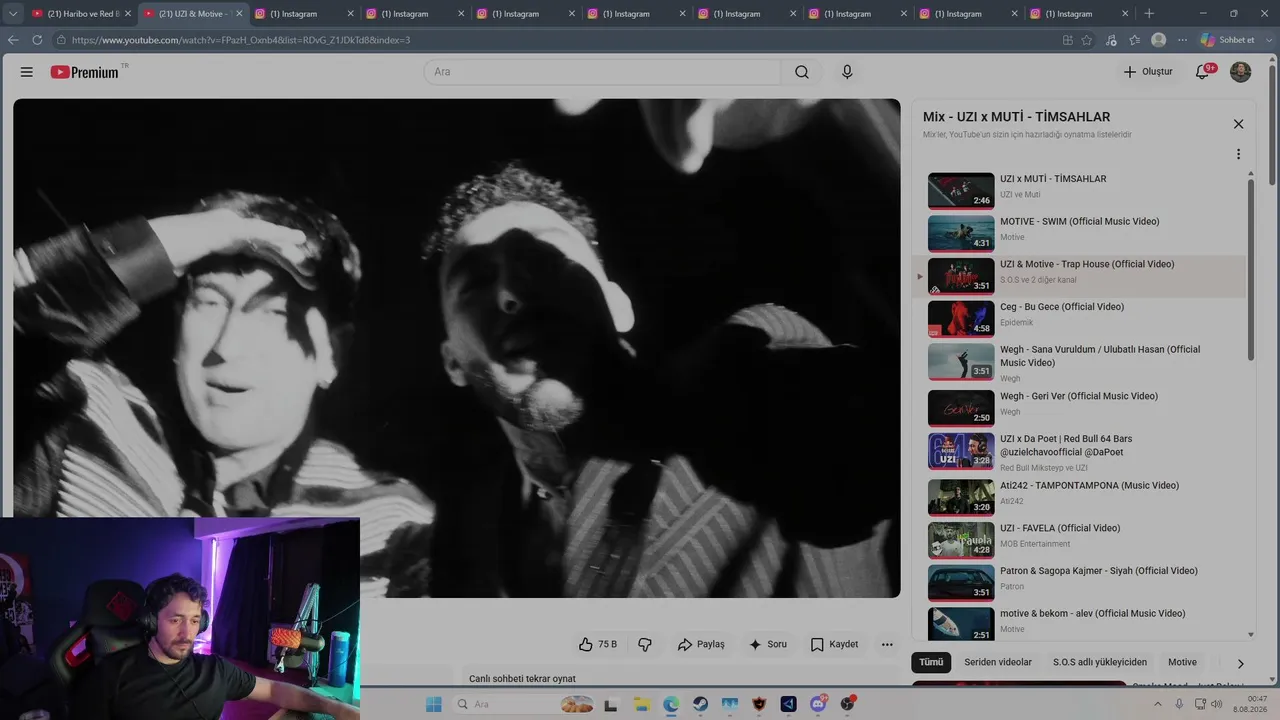Open Patron & Sagopa Kajmer - Siyah
This screenshot has height=720, width=1280.
tap(1099, 571)
